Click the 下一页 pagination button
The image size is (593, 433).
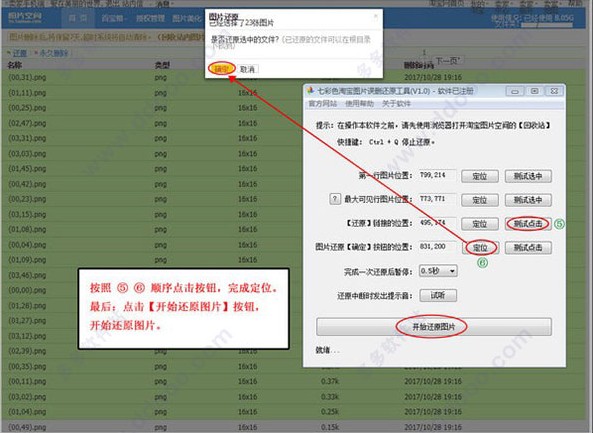[x=447, y=61]
